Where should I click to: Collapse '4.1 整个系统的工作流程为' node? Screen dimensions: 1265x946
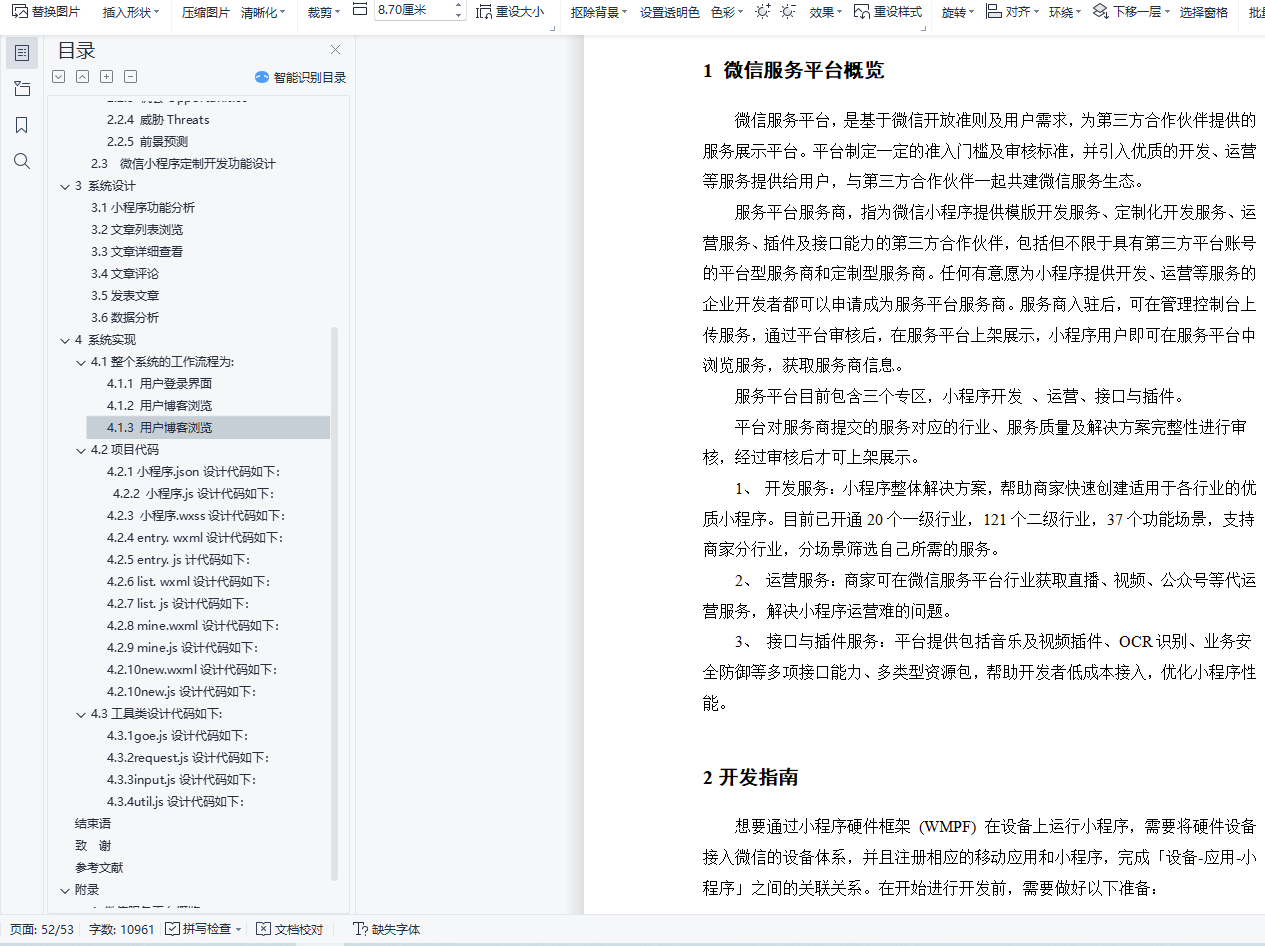click(x=81, y=362)
